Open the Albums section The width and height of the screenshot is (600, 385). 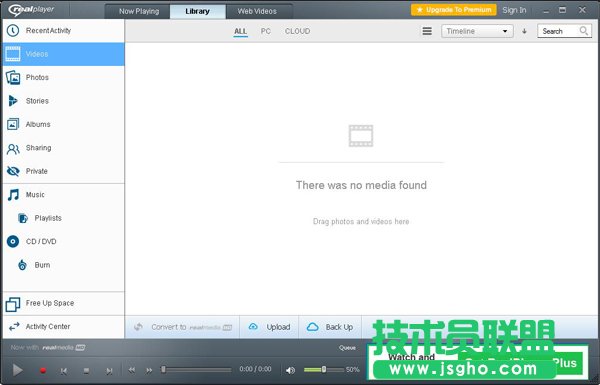(x=64, y=124)
